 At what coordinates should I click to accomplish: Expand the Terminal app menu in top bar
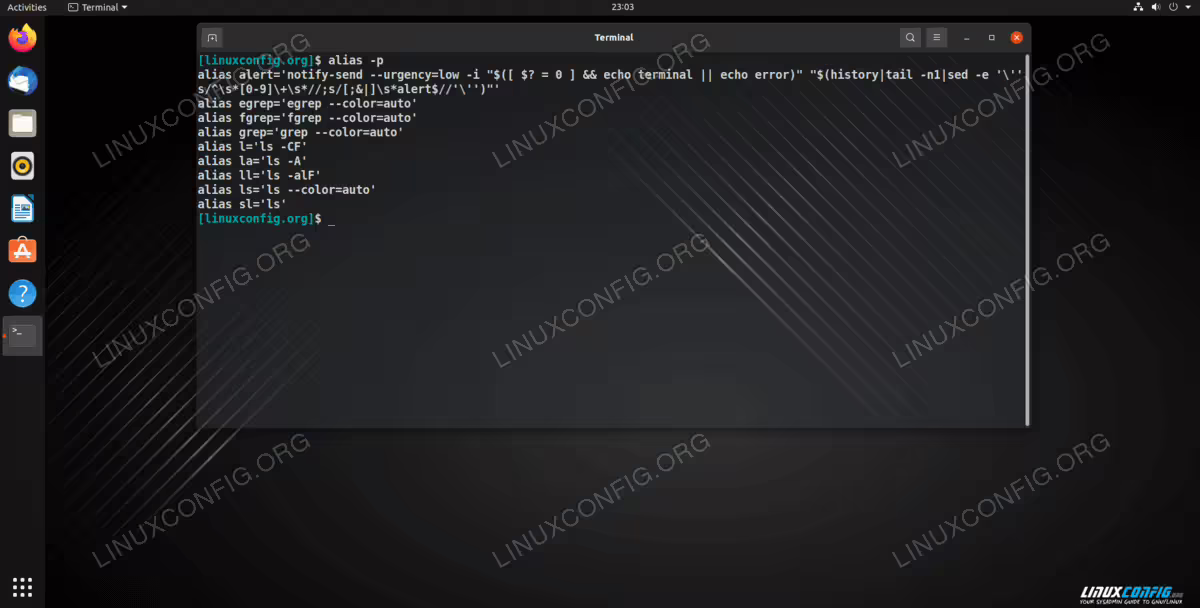coord(98,7)
